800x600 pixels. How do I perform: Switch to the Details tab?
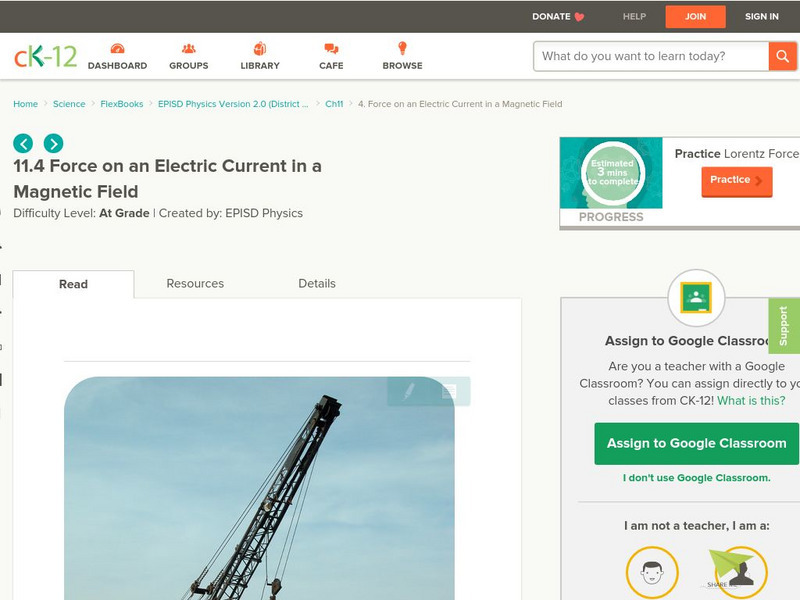click(x=317, y=284)
